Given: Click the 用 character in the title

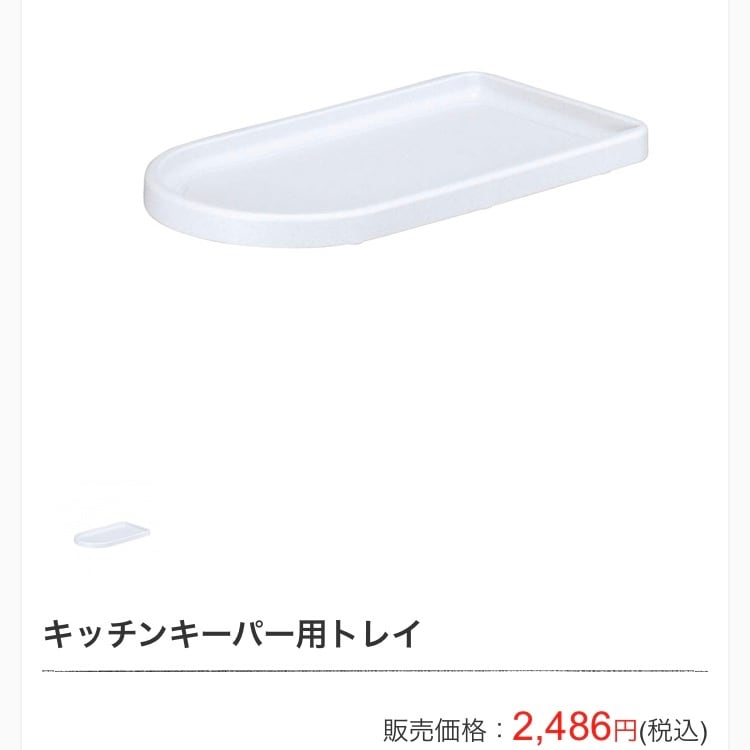Looking at the screenshot, I should 311,634.
